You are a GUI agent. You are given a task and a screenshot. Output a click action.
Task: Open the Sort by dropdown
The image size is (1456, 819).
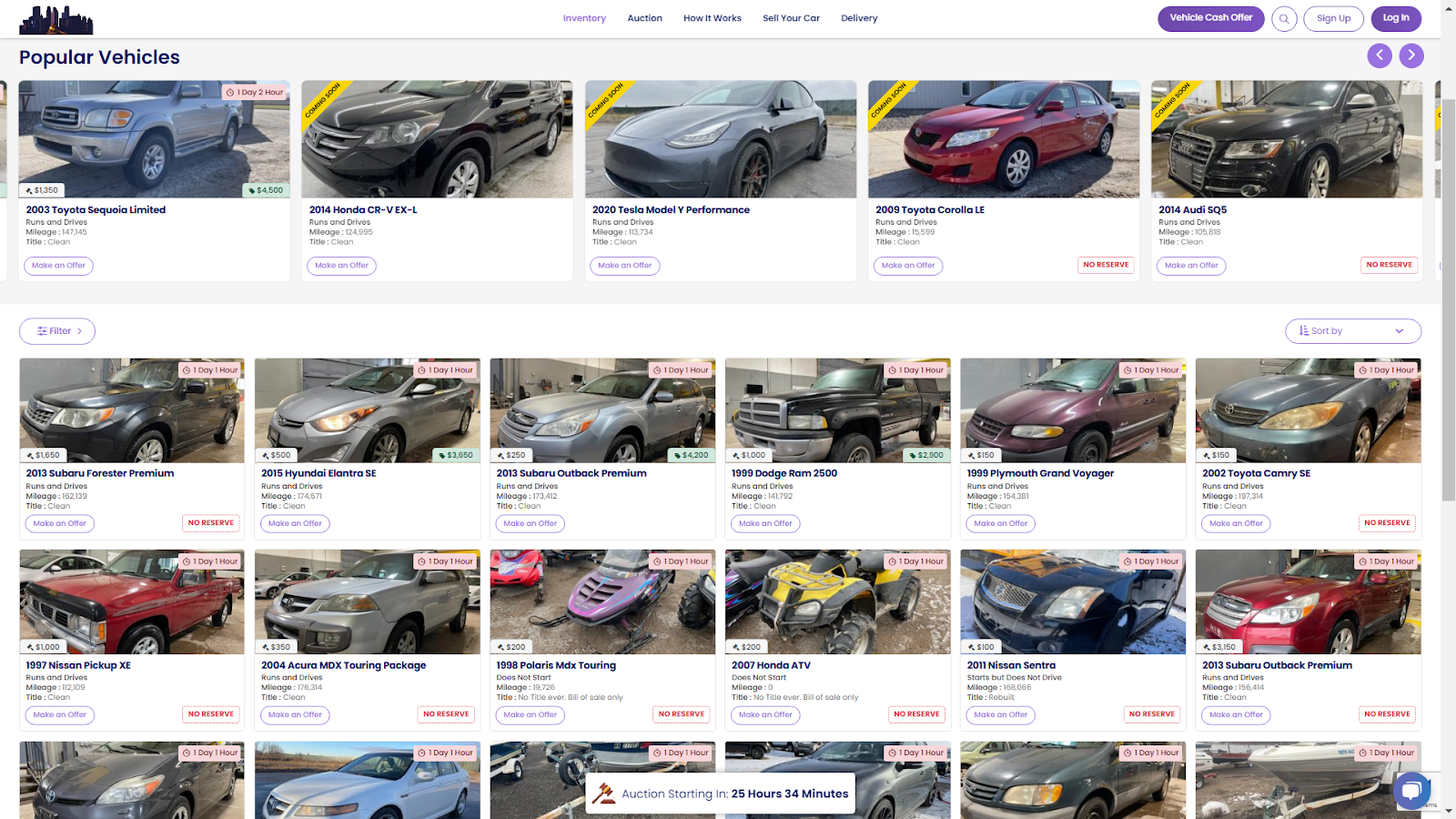pyautogui.click(x=1352, y=331)
